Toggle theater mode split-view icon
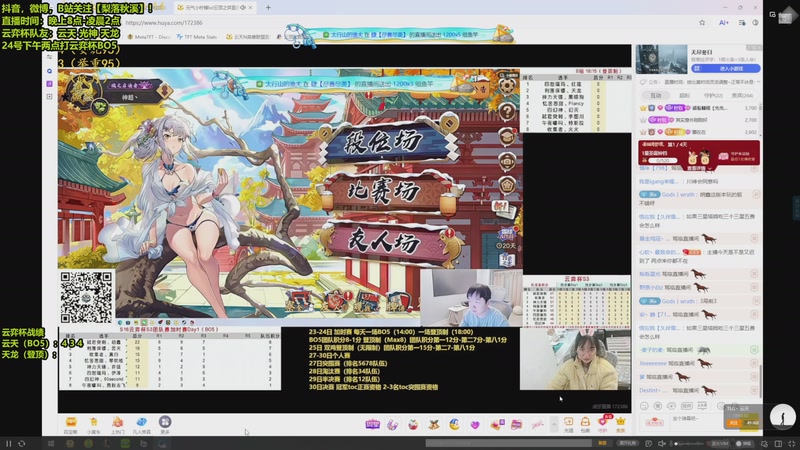This screenshot has width=800, height=450. (x=778, y=443)
